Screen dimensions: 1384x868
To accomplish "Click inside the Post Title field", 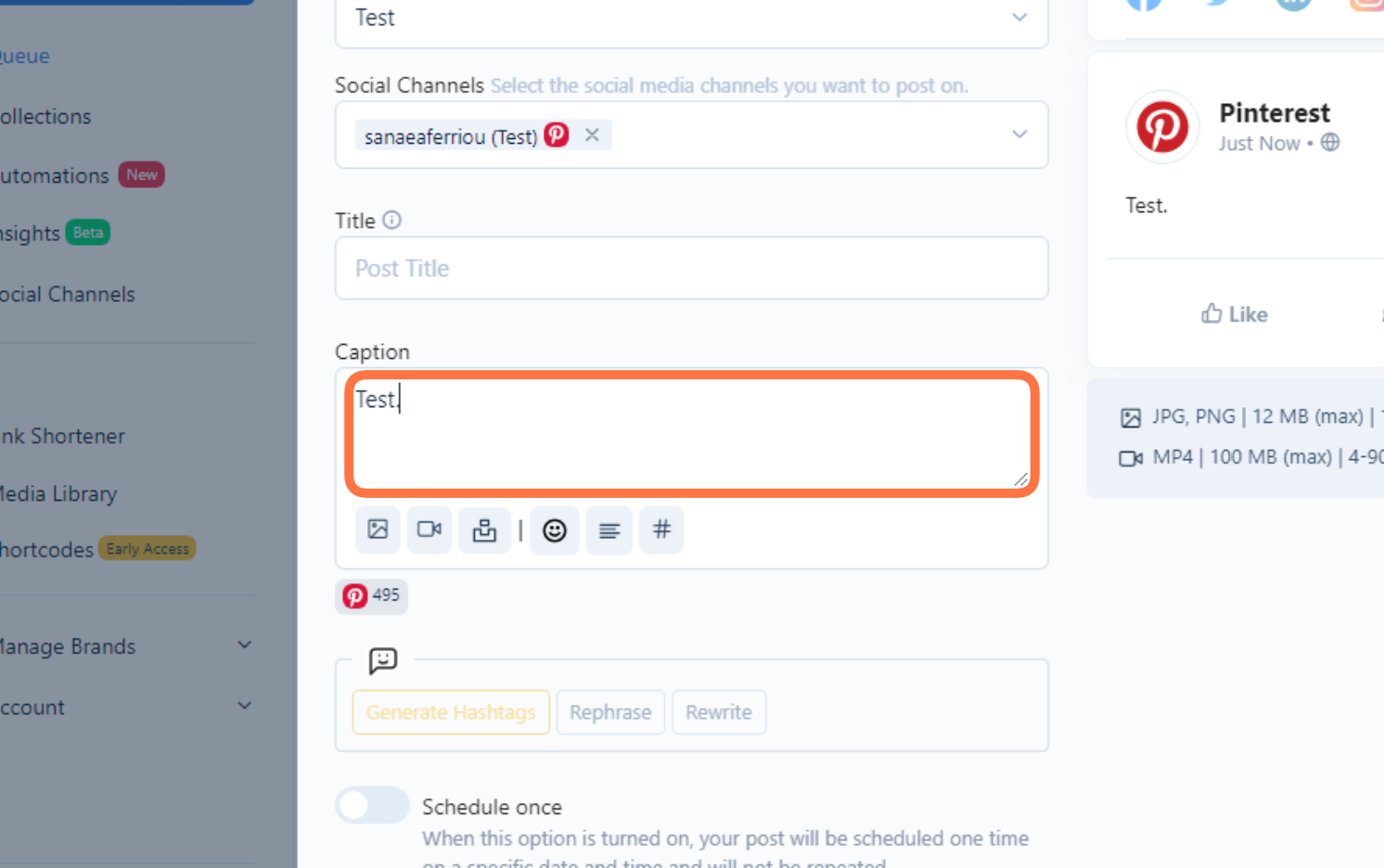I will 691,268.
